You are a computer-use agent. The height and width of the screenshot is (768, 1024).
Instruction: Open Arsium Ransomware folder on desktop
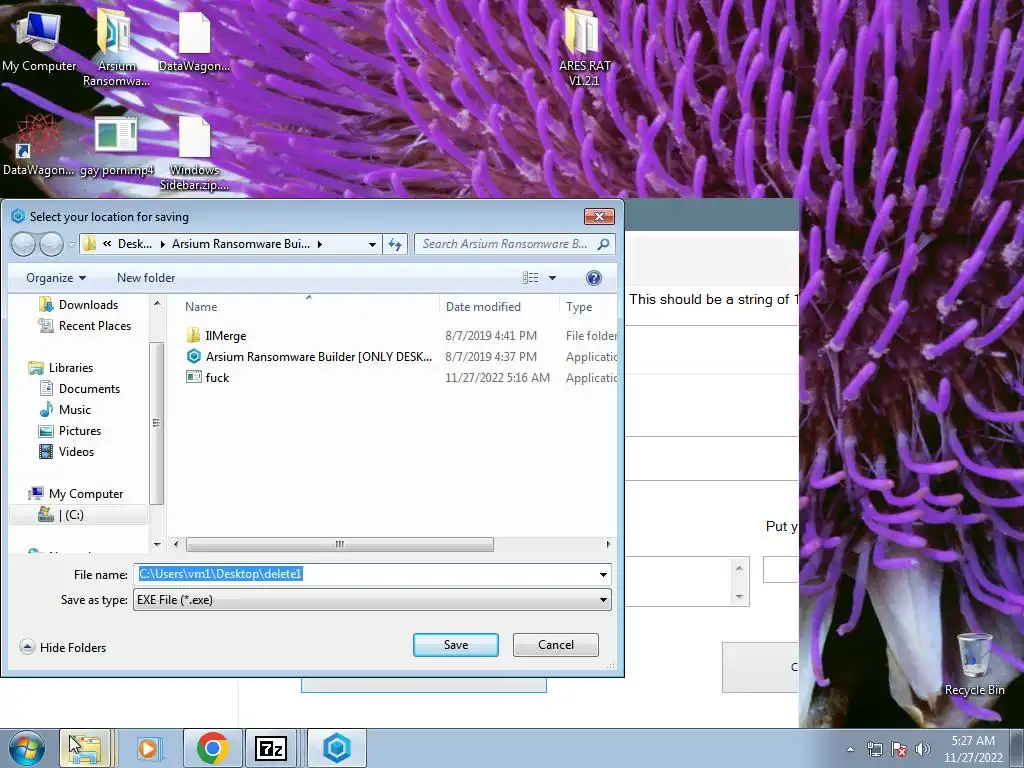(116, 47)
